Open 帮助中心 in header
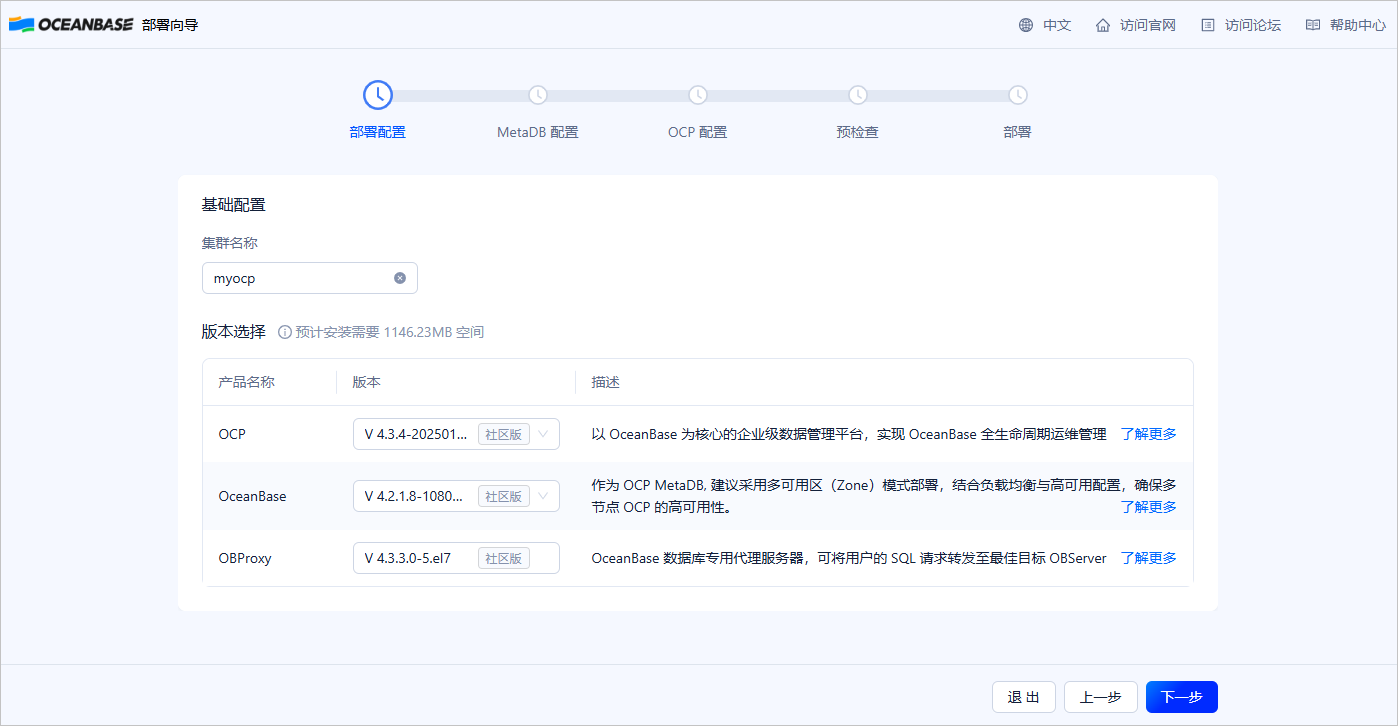1398x726 pixels. click(1358, 25)
